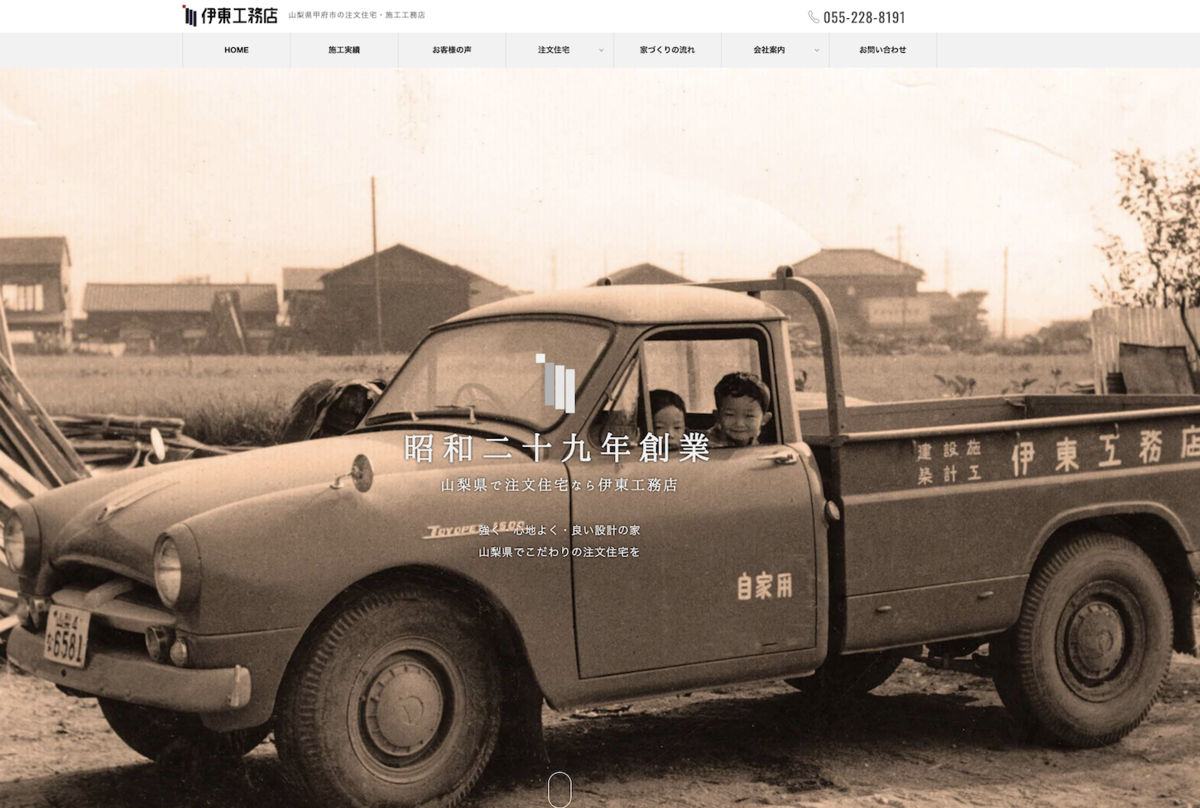This screenshot has width=1200, height=808.
Task: Call the number 055-228-8191
Action: tap(864, 17)
